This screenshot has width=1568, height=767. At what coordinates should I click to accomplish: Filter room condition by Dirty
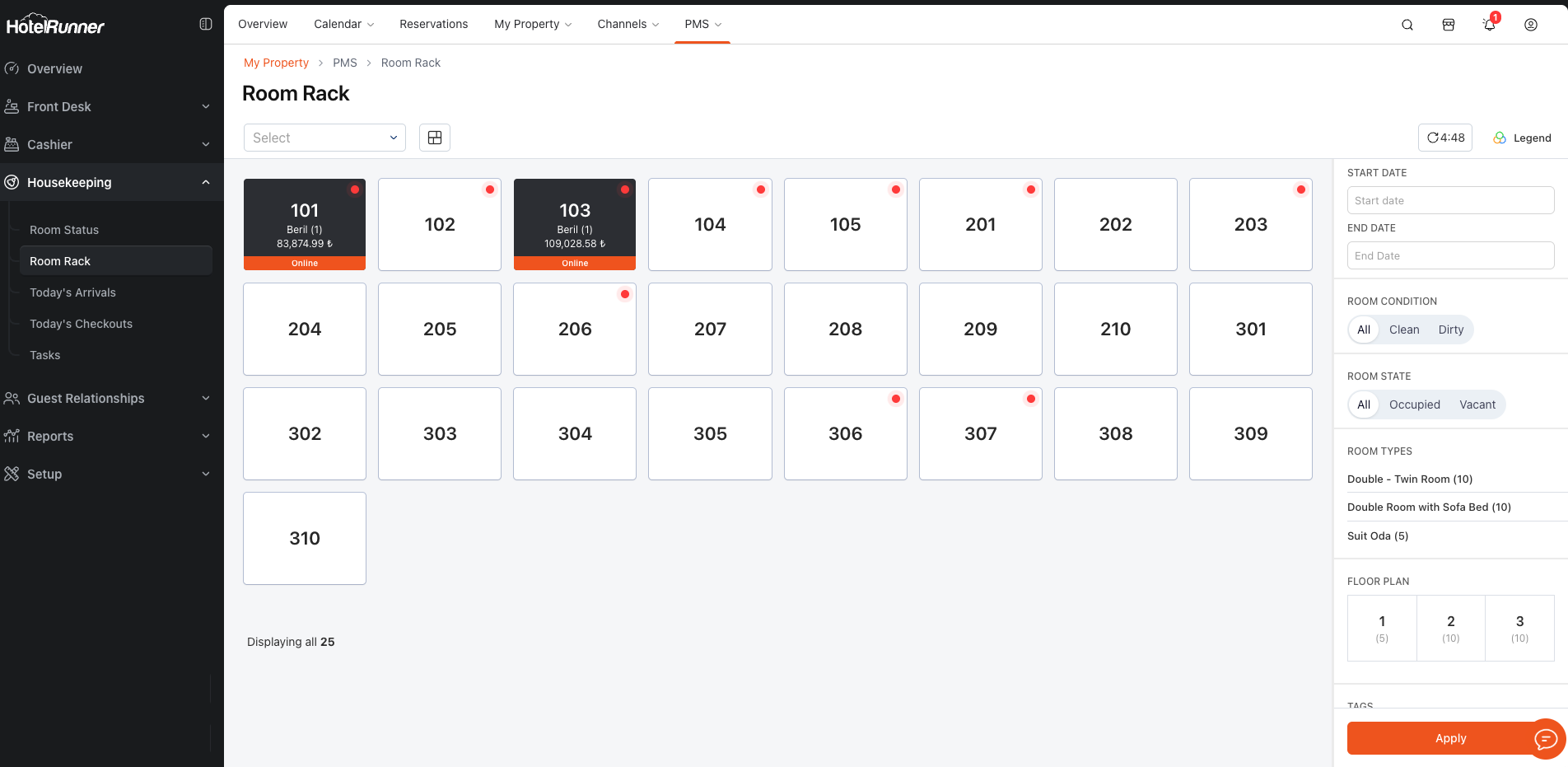pos(1451,330)
